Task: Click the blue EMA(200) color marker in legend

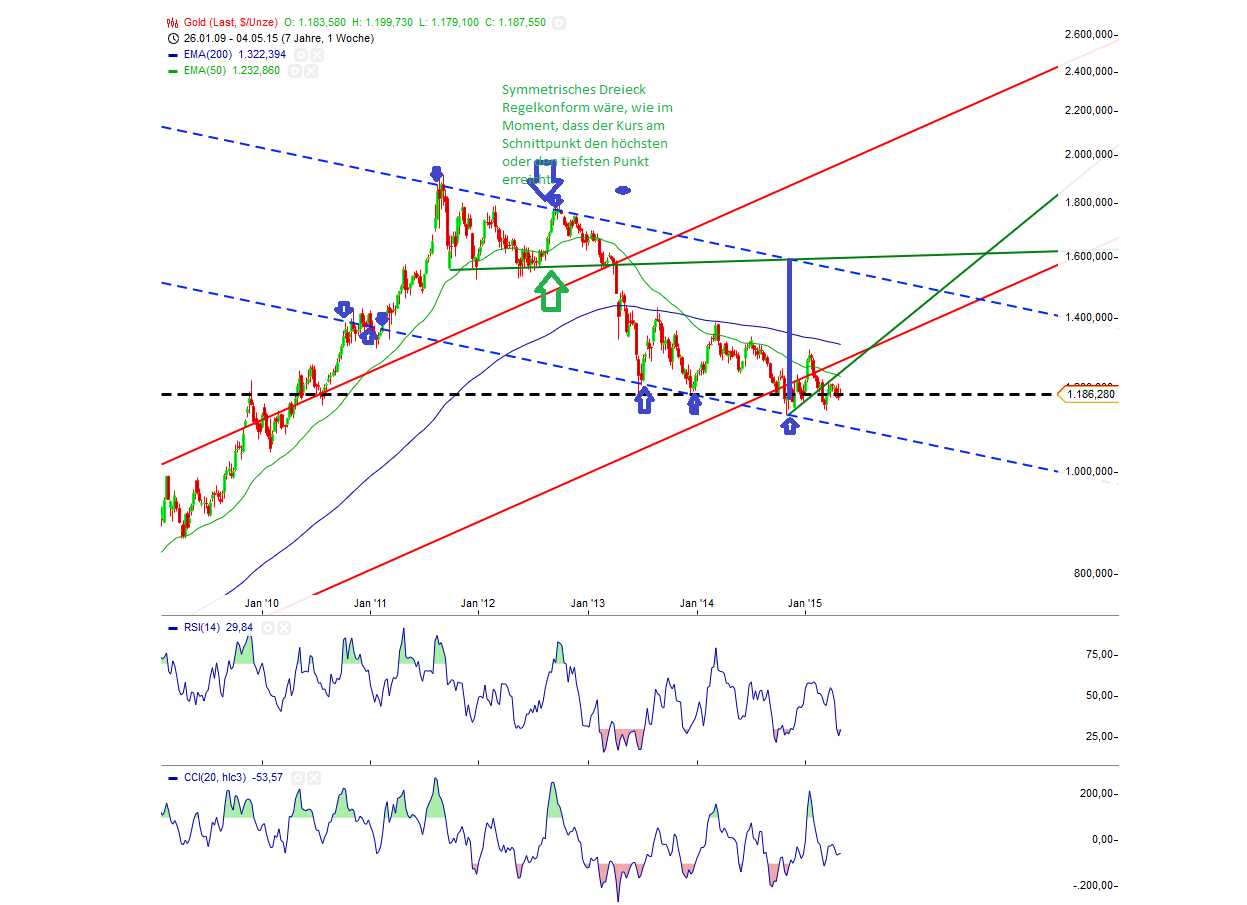Action: point(171,55)
